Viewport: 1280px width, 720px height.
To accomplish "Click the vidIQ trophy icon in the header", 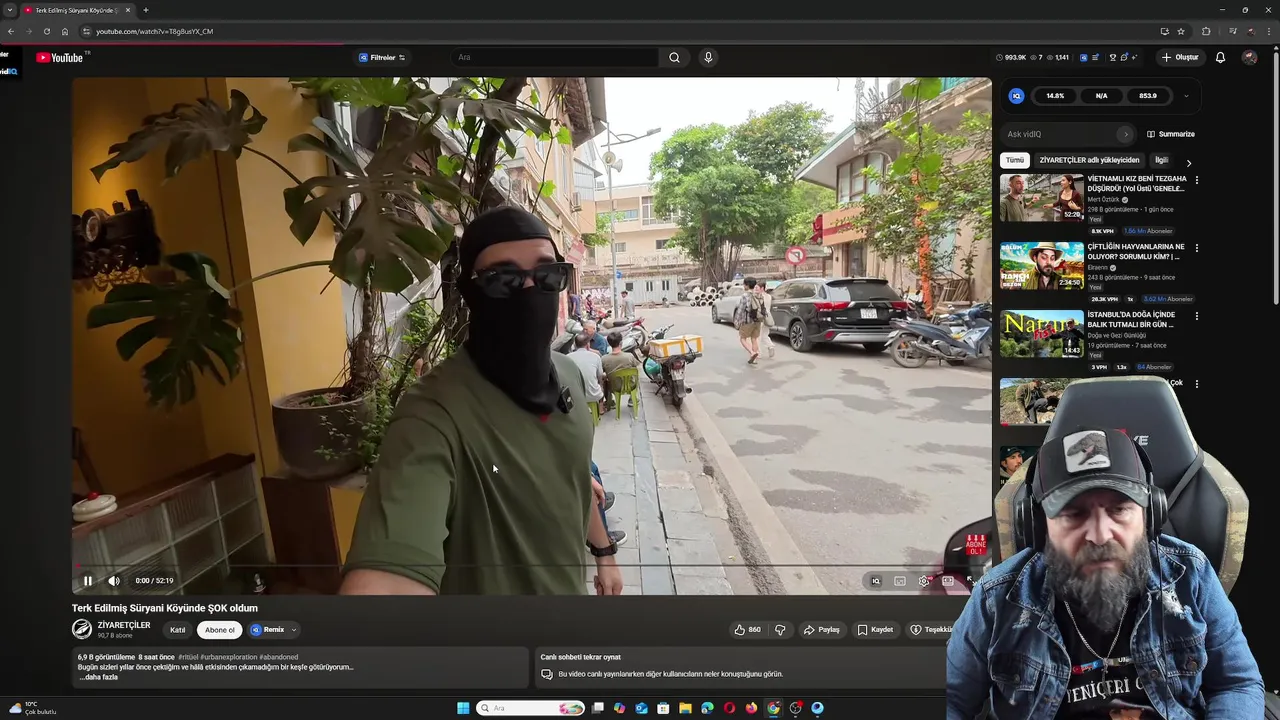I will tap(1113, 57).
